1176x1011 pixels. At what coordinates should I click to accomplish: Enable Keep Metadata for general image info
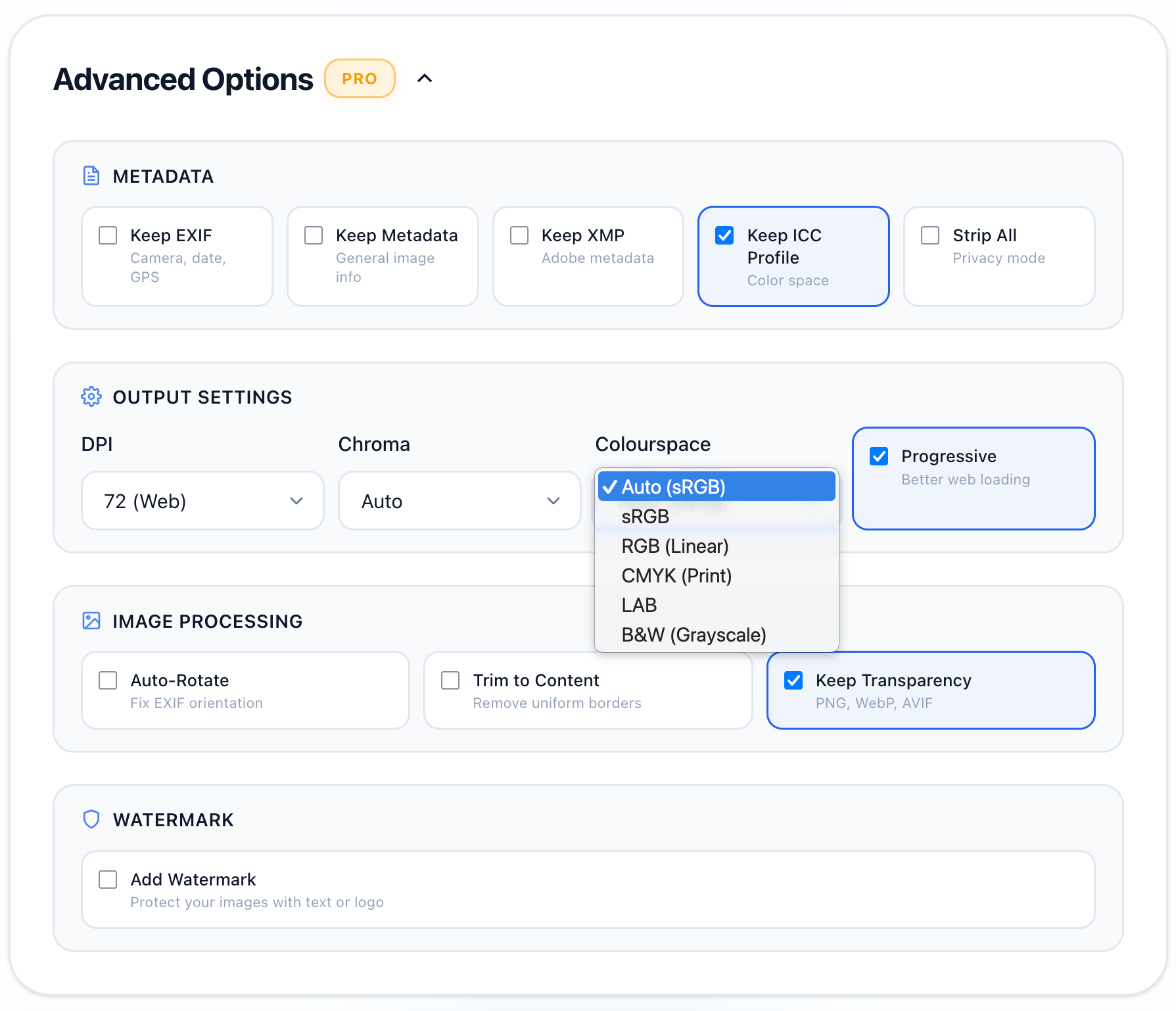point(313,235)
